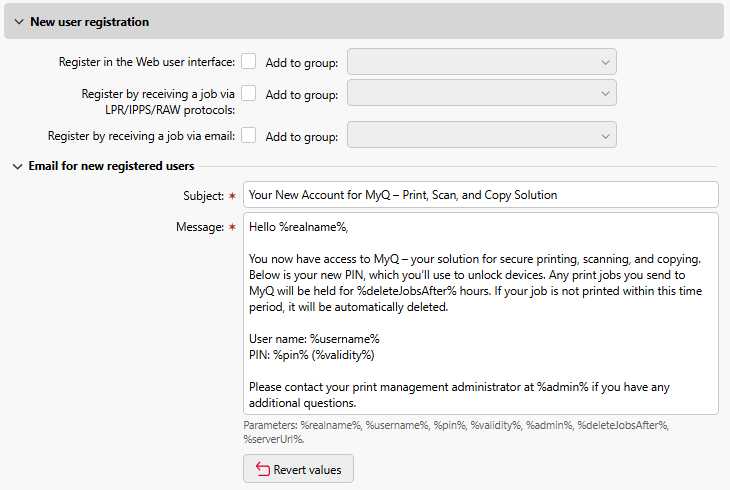Collapse the New user registration section

point(19,22)
